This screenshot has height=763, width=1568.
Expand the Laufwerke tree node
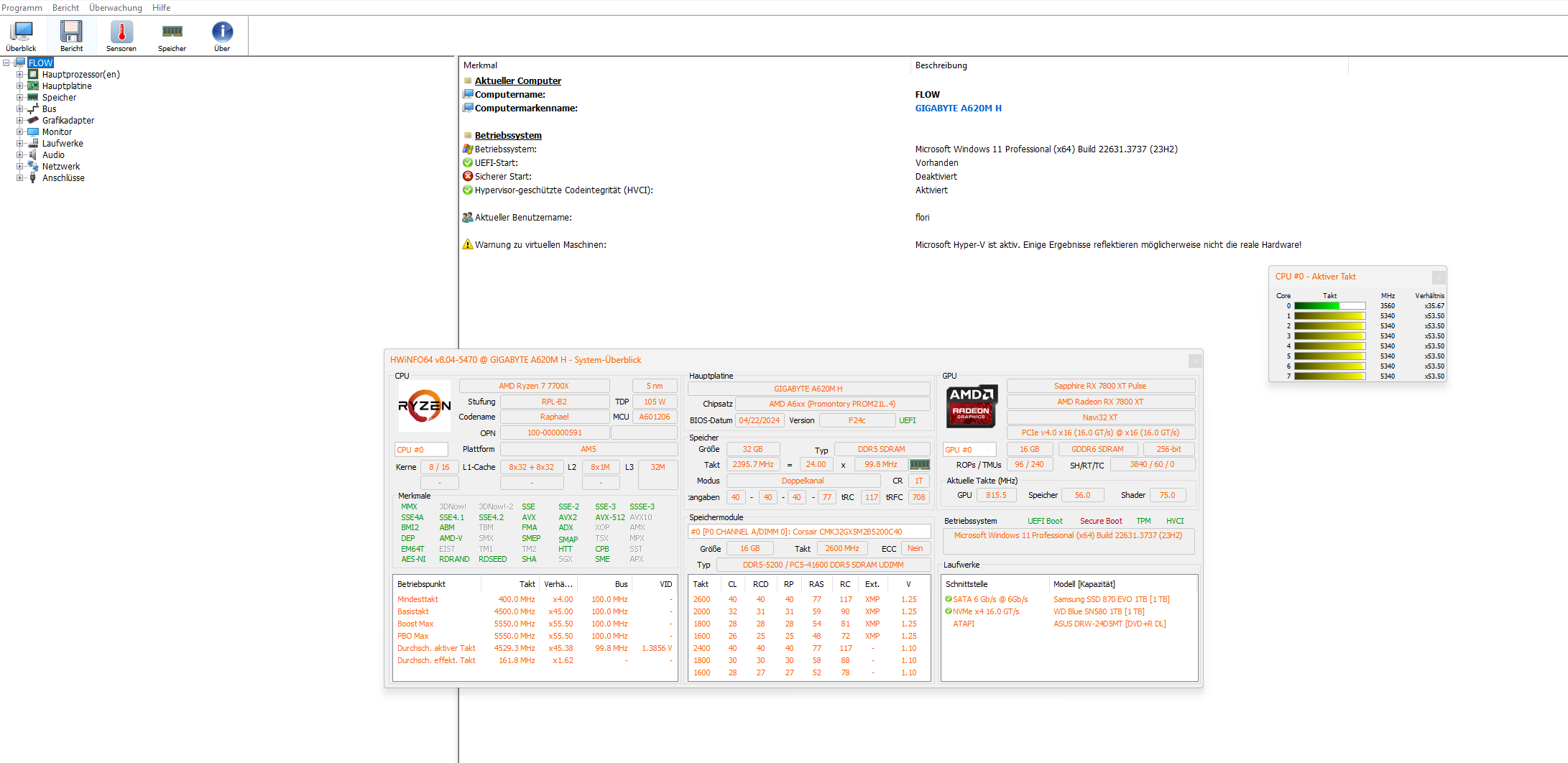(20, 144)
